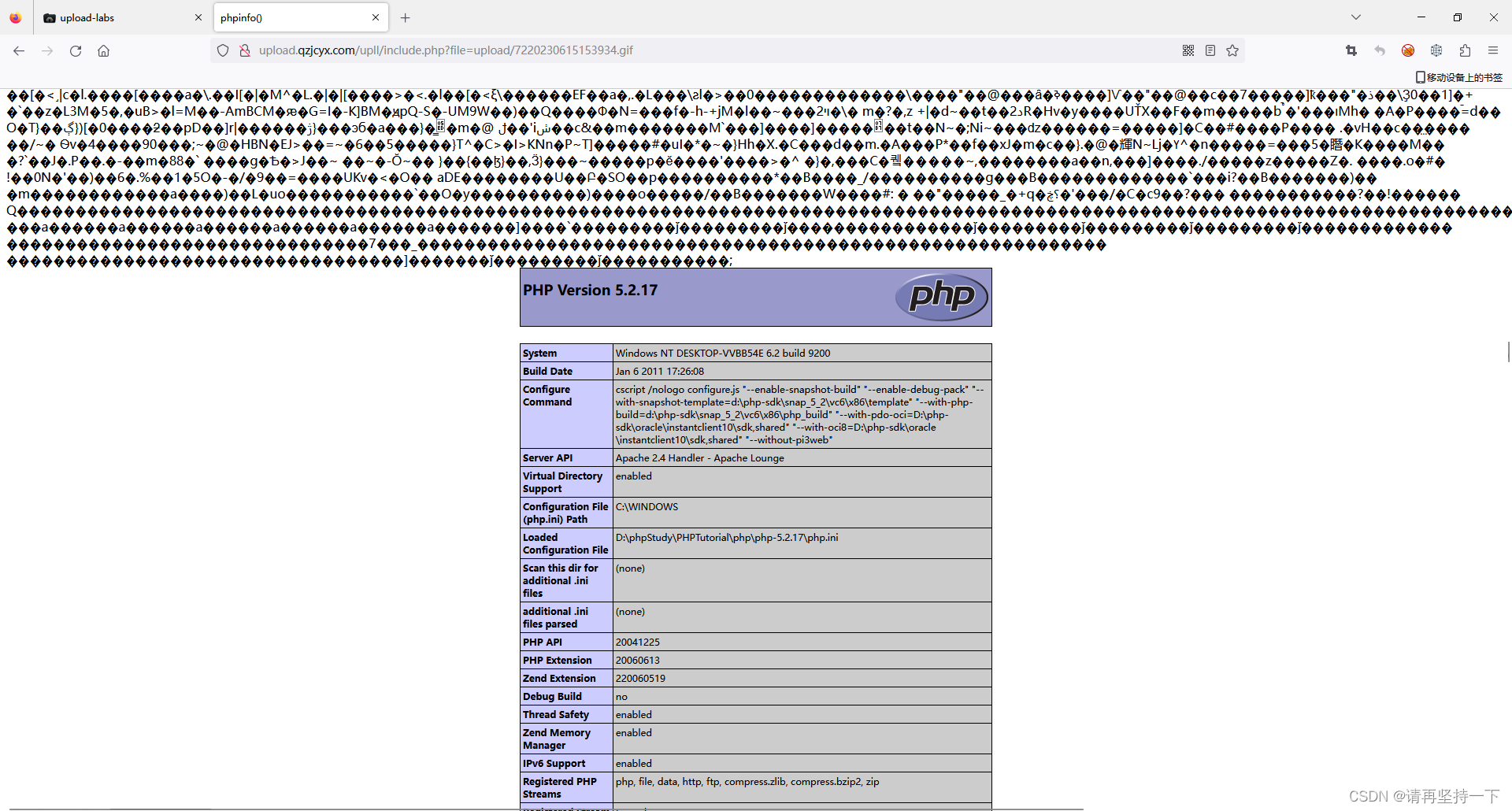Click the undo arrow toolbar icon
1512x811 pixels.
click(1380, 50)
